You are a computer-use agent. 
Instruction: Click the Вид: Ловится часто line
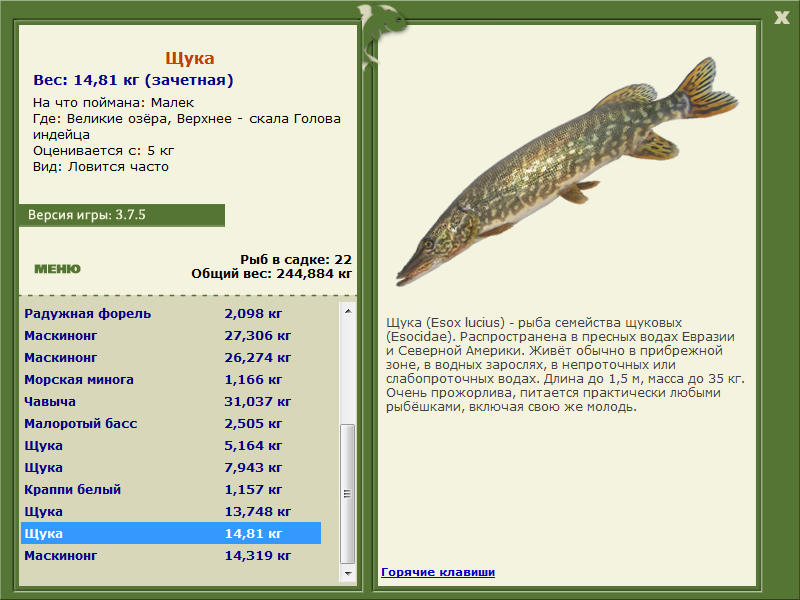pyautogui.click(x=101, y=166)
